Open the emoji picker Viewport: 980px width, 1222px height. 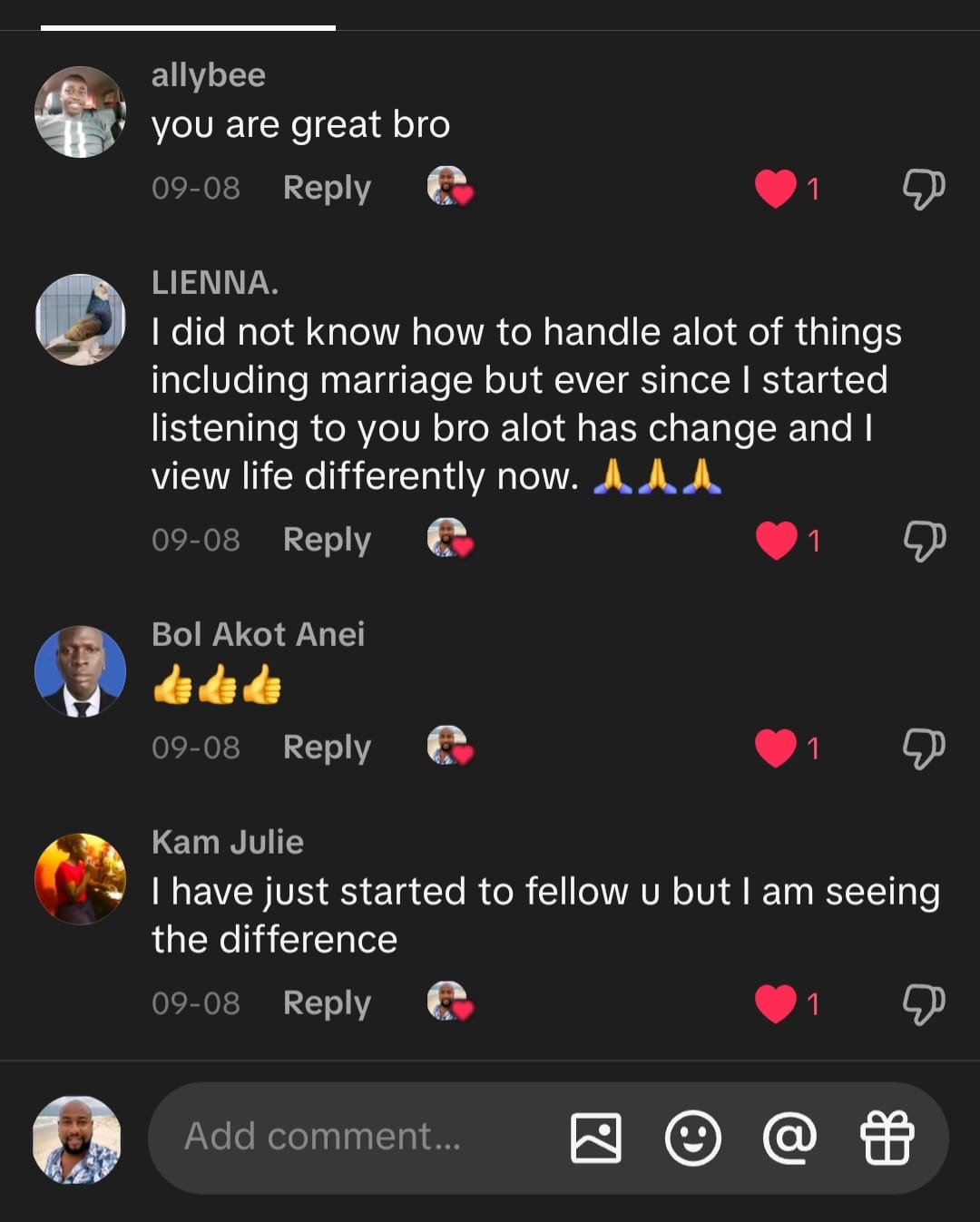point(693,1138)
